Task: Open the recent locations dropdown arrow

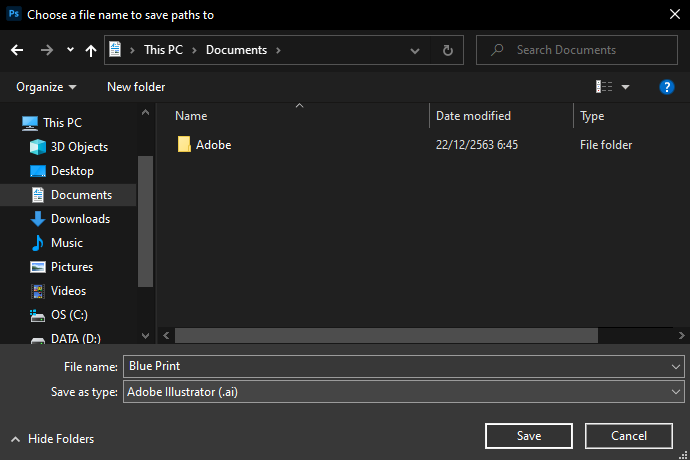Action: coord(70,50)
